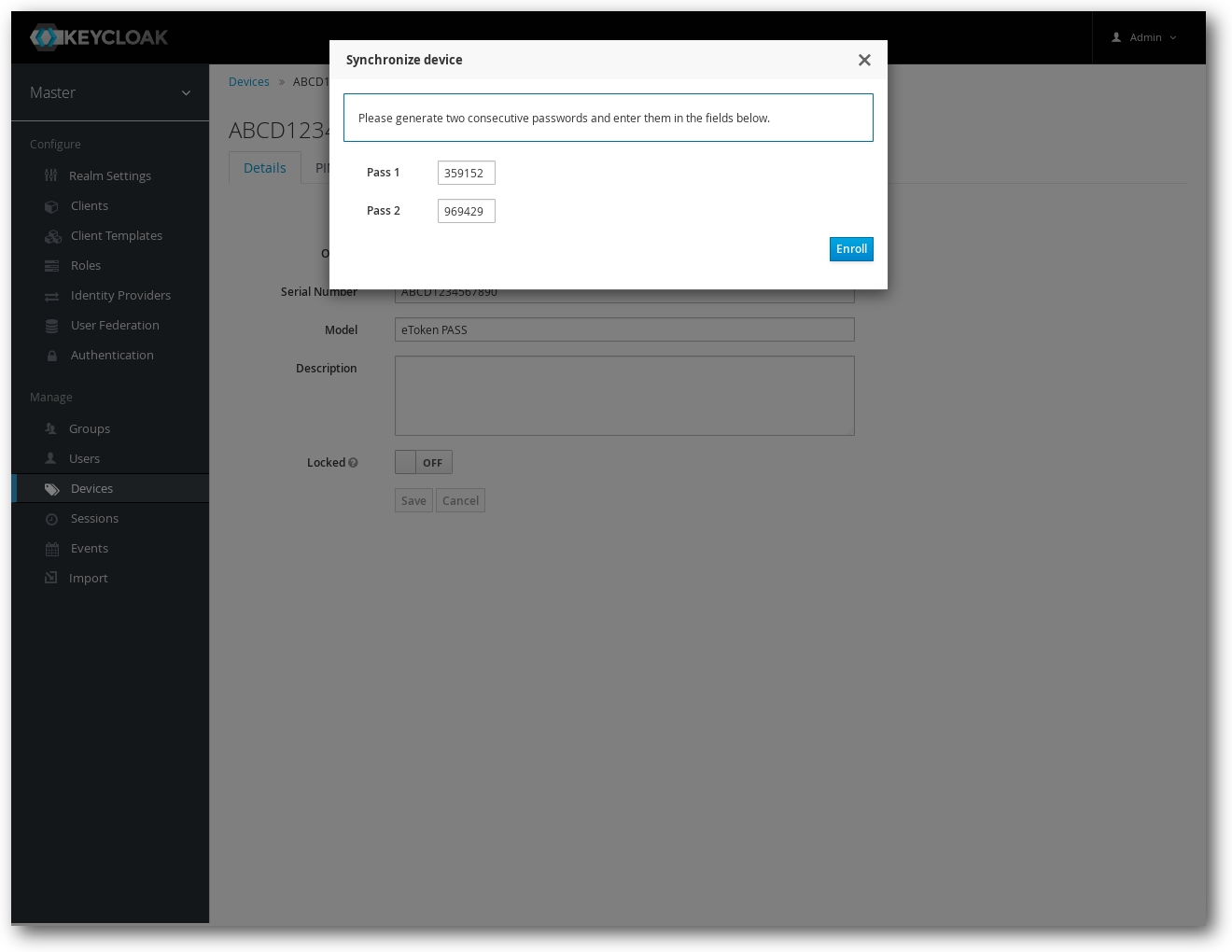This screenshot has width=1232, height=952.
Task: Click the Pass 1 input field
Action: (x=467, y=173)
